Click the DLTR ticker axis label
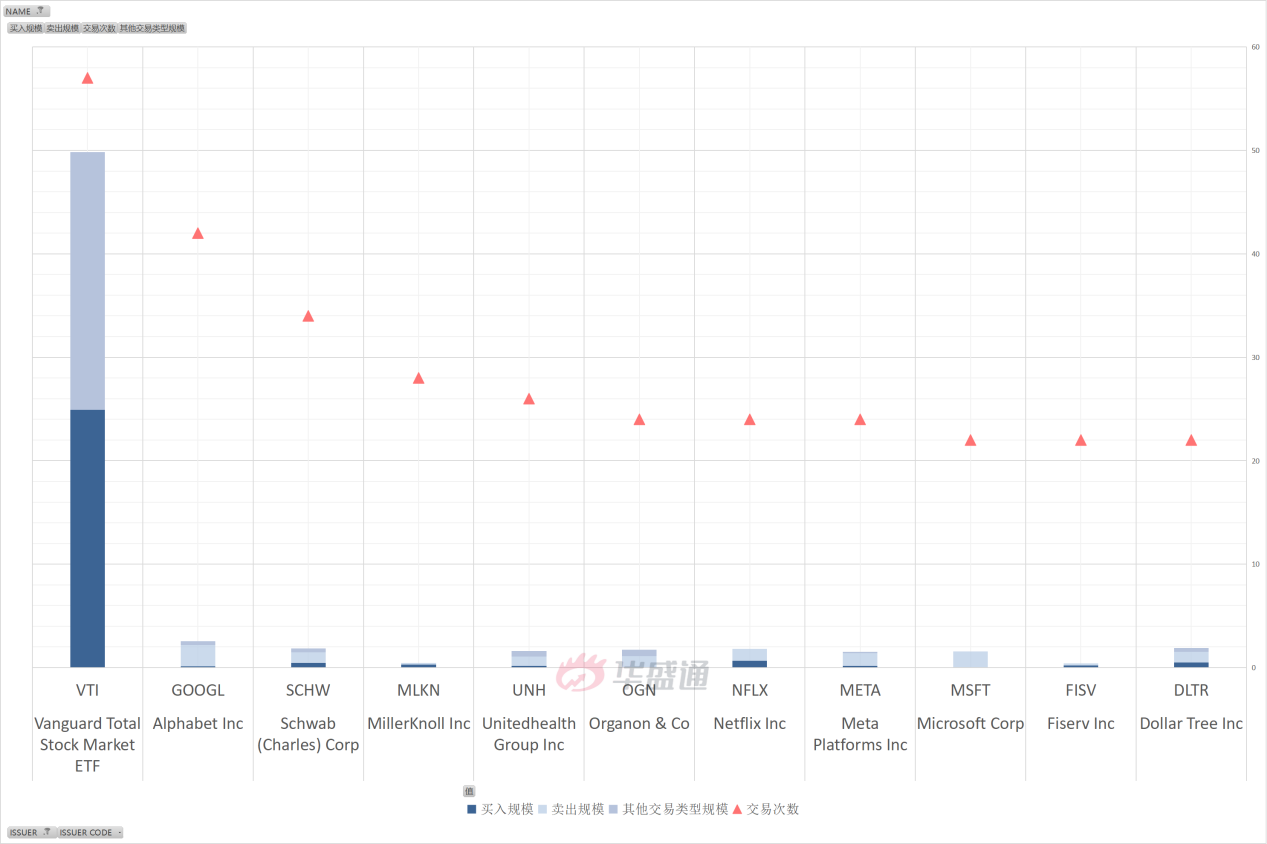Image resolution: width=1267 pixels, height=844 pixels. tap(1191, 690)
